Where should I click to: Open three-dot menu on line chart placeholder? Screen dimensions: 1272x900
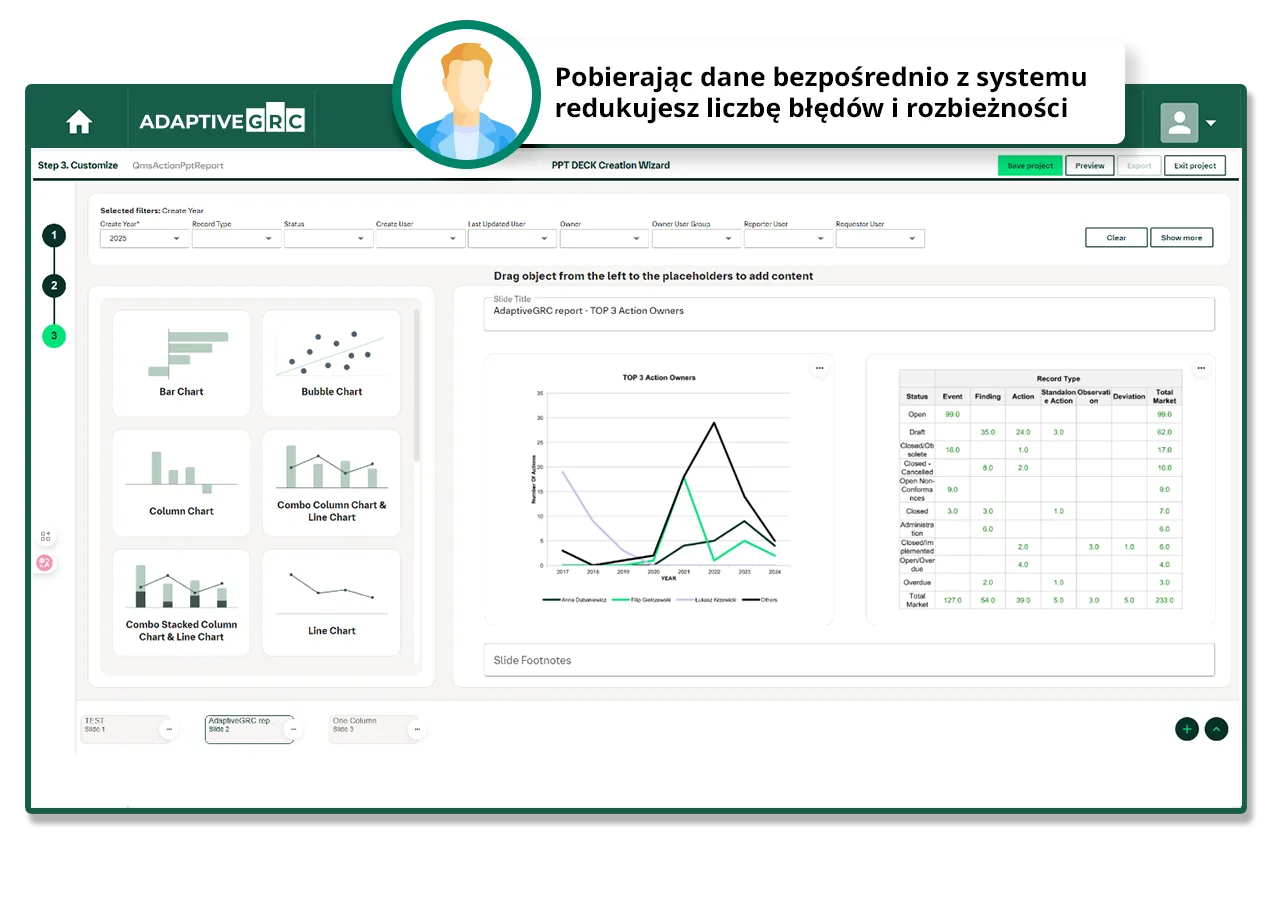coord(819,368)
